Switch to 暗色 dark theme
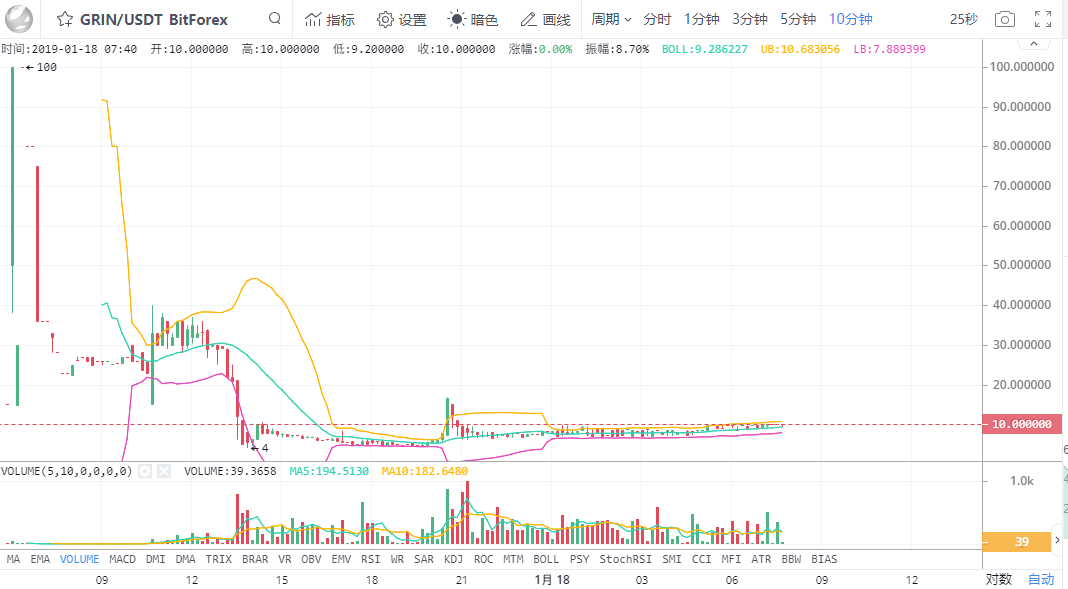This screenshot has height=589, width=1068. (473, 20)
